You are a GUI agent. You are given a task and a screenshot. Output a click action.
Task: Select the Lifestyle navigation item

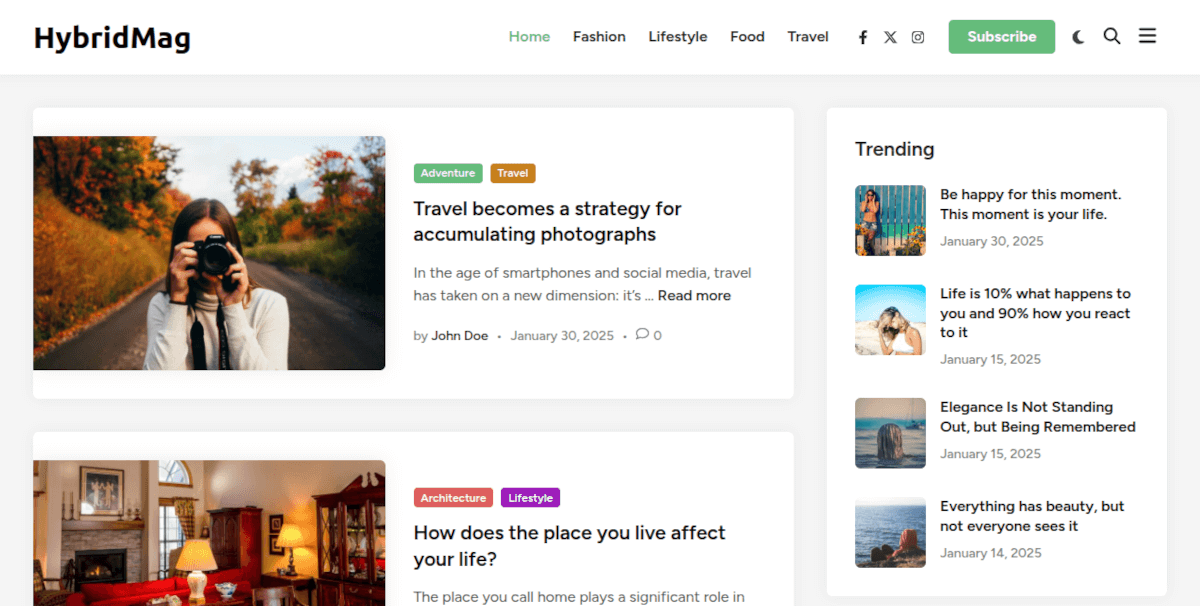[x=677, y=37]
